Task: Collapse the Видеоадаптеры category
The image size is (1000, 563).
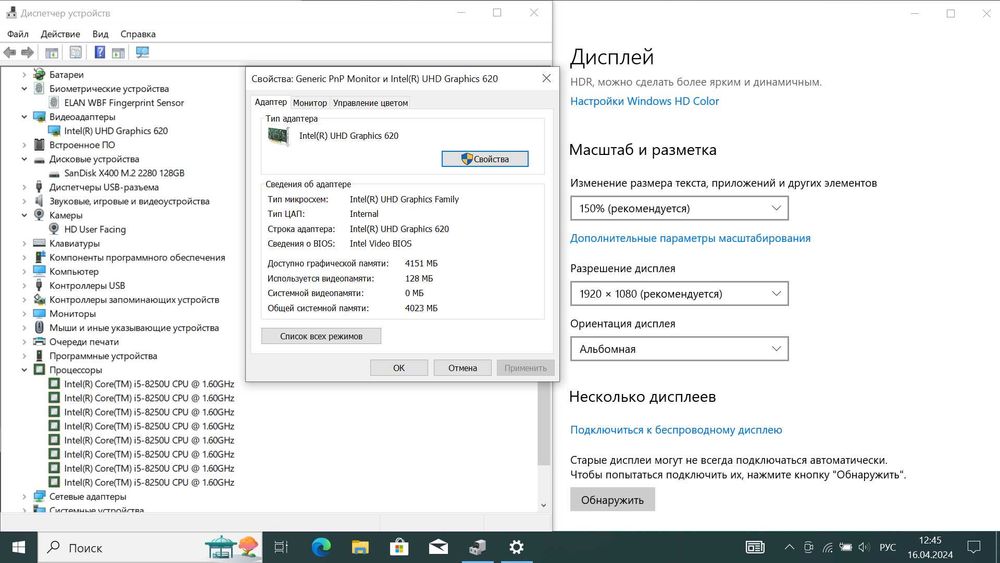Action: point(24,117)
